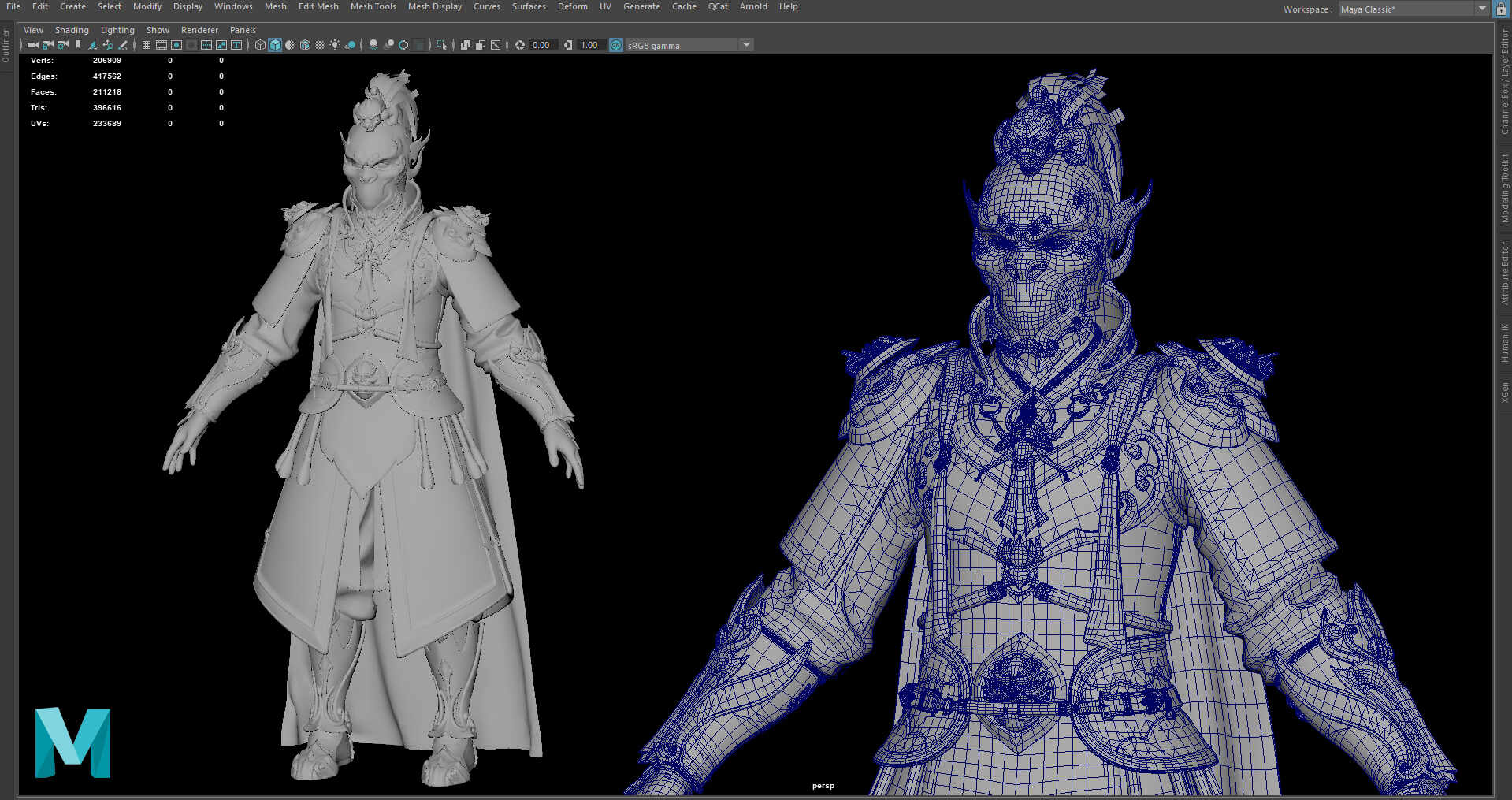1512x800 pixels.
Task: Toggle Shadows icon in viewport toolbar
Action: pyautogui.click(x=350, y=45)
